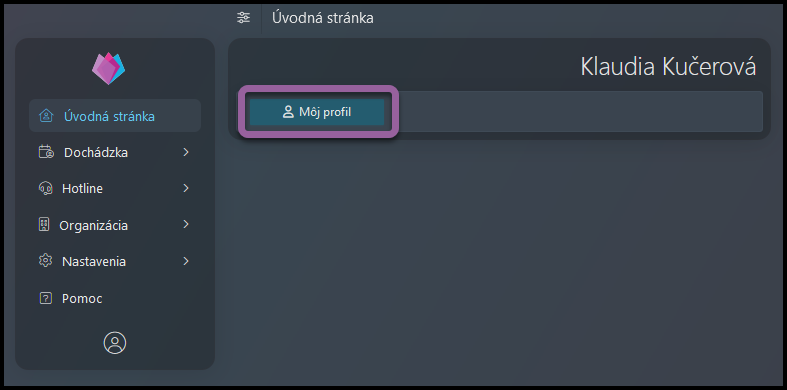This screenshot has height=390, width=787.
Task: Expand the Organizácia chevron
Action: (x=186, y=224)
